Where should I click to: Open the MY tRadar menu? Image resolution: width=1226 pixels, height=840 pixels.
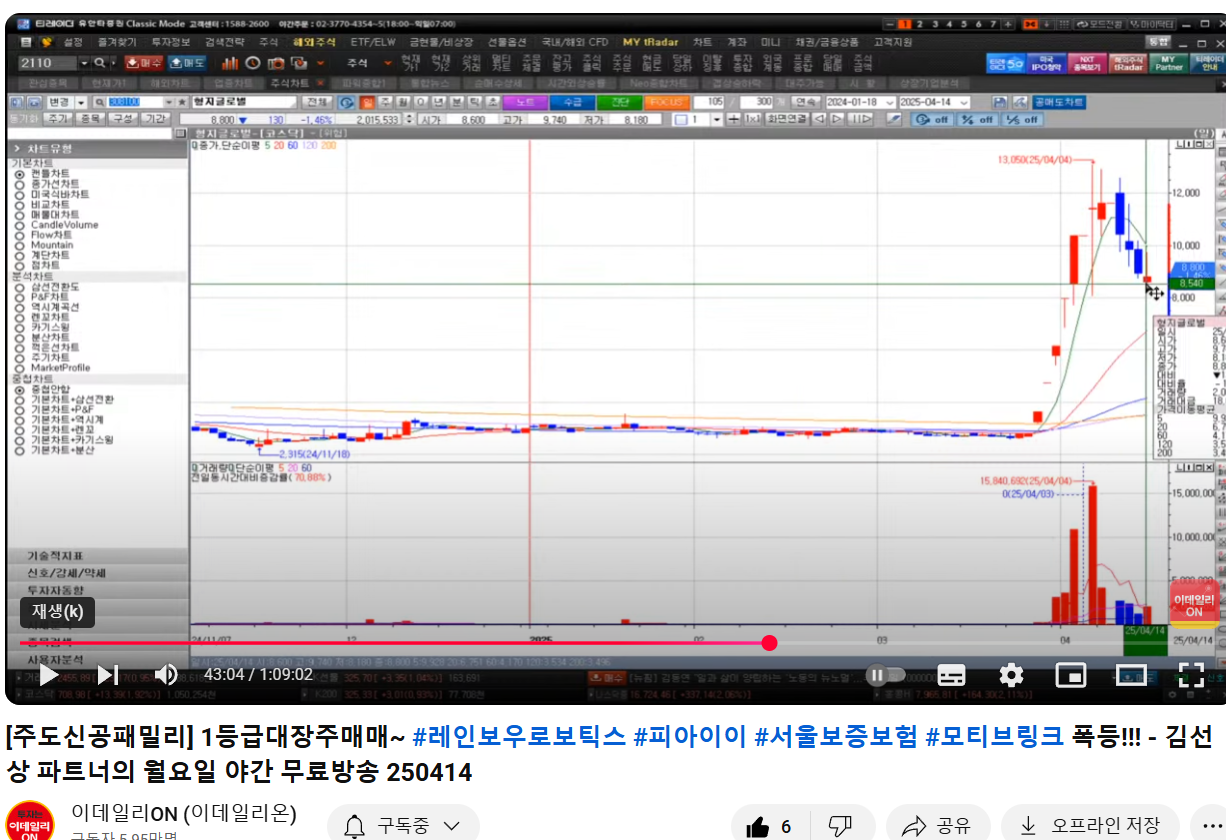652,42
